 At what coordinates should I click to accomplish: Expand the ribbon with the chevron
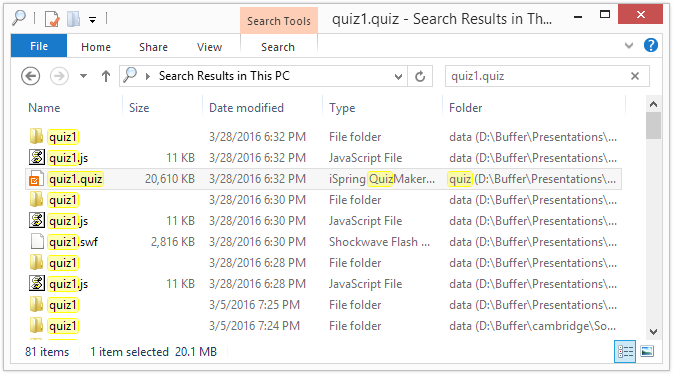pos(629,45)
